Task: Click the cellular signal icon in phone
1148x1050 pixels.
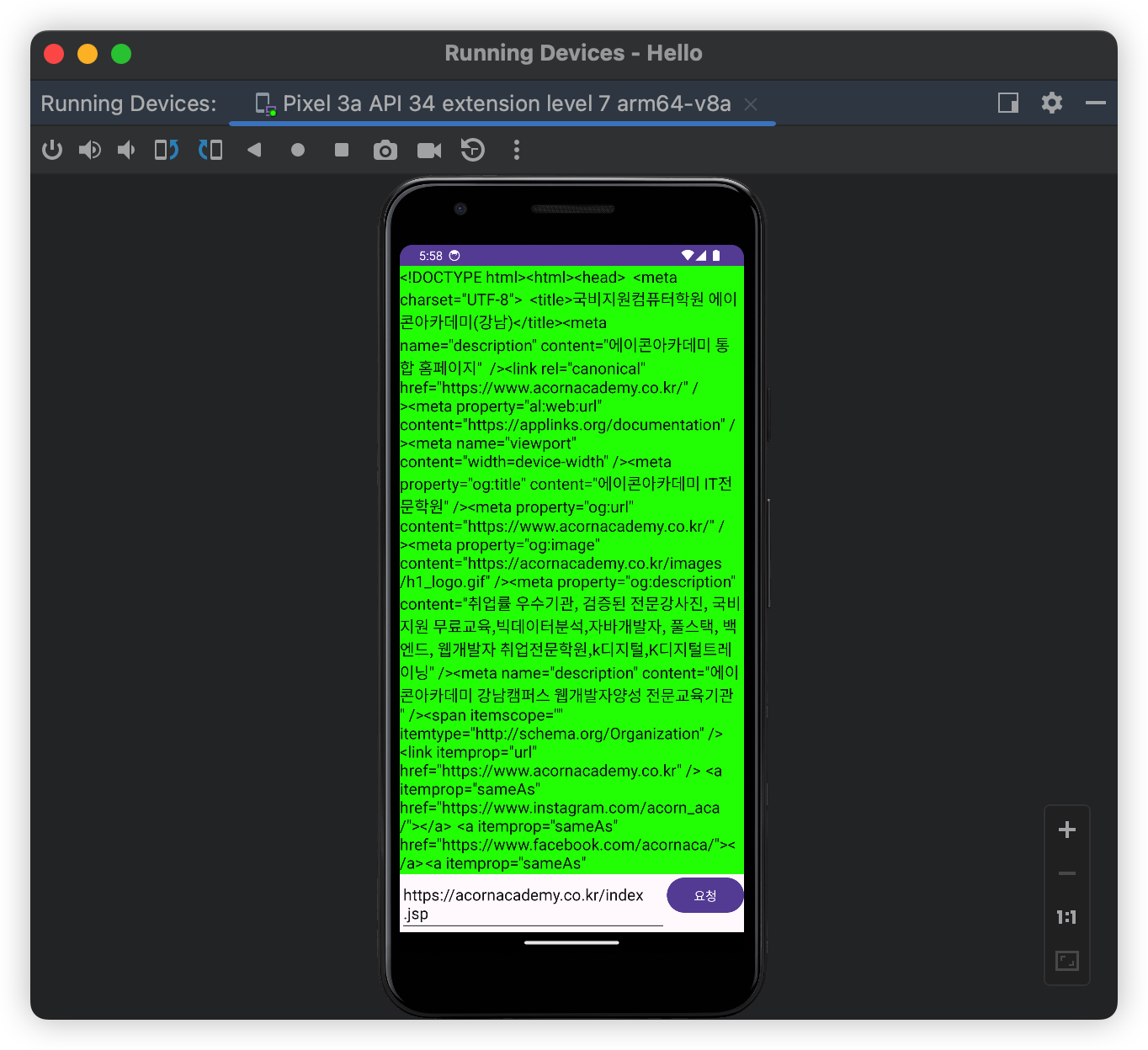Action: pos(701,255)
